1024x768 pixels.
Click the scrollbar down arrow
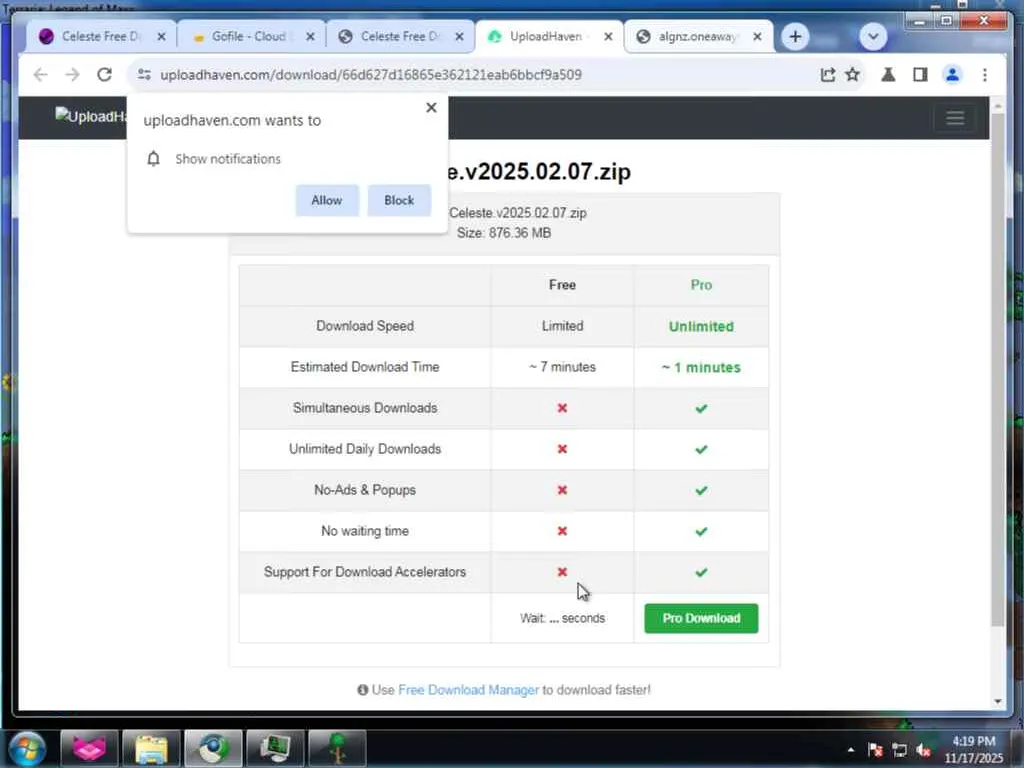pyautogui.click(x=997, y=701)
